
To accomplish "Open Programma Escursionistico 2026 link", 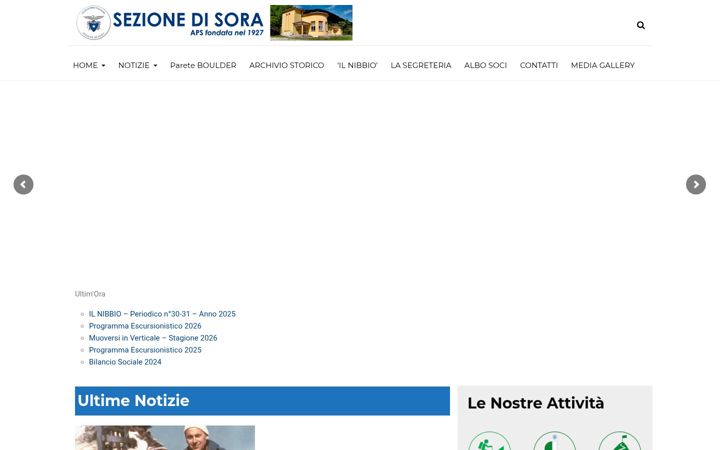I will (145, 326).
